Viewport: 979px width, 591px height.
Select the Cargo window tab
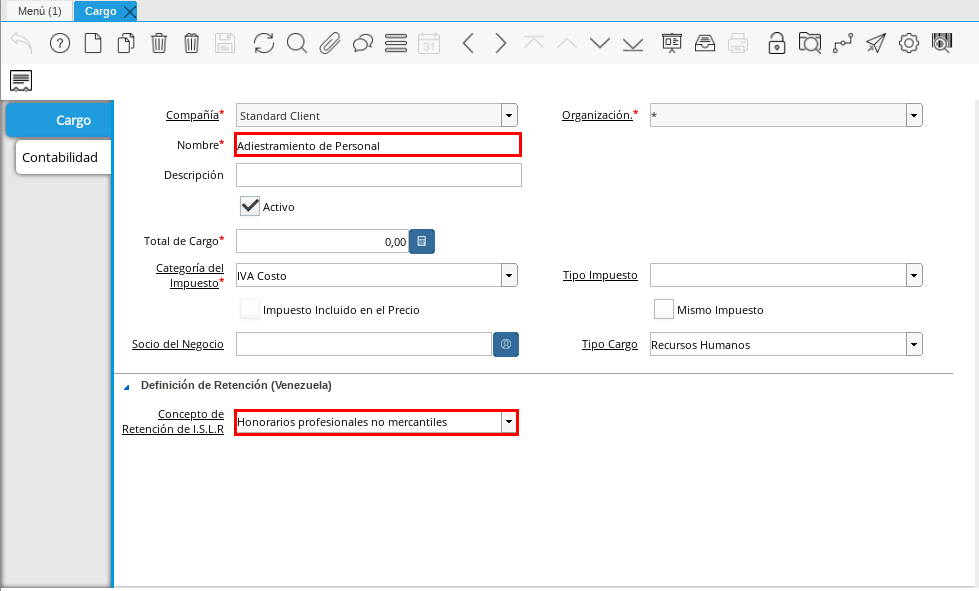100,11
